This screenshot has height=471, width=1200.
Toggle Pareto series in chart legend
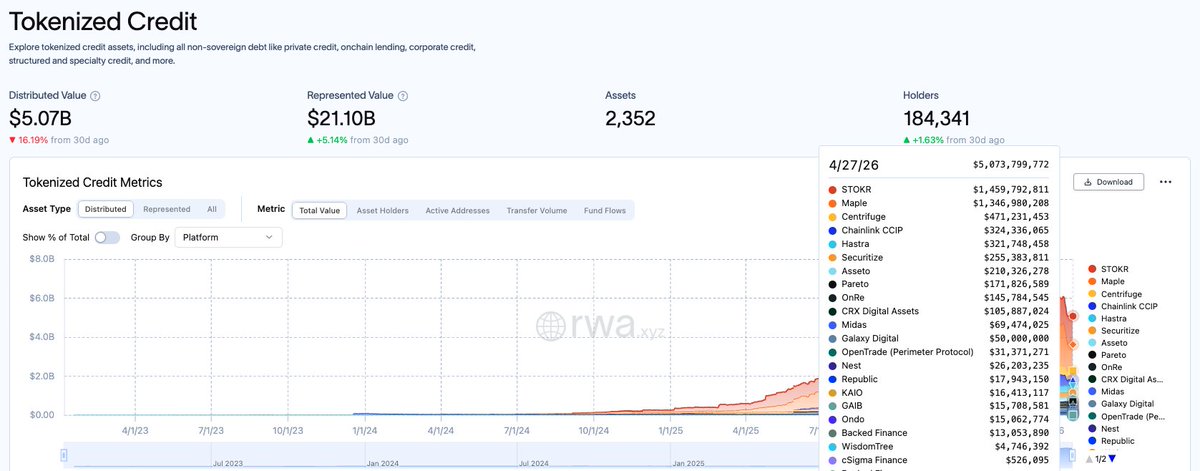tap(1106, 355)
